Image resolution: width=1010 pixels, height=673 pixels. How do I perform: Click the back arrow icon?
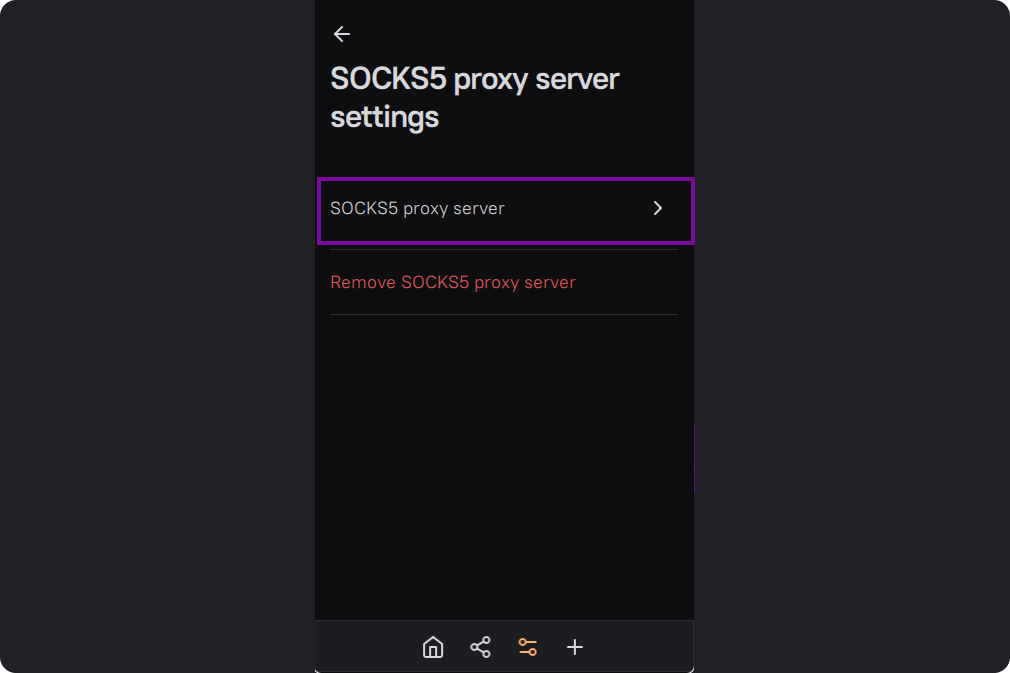pyautogui.click(x=342, y=34)
